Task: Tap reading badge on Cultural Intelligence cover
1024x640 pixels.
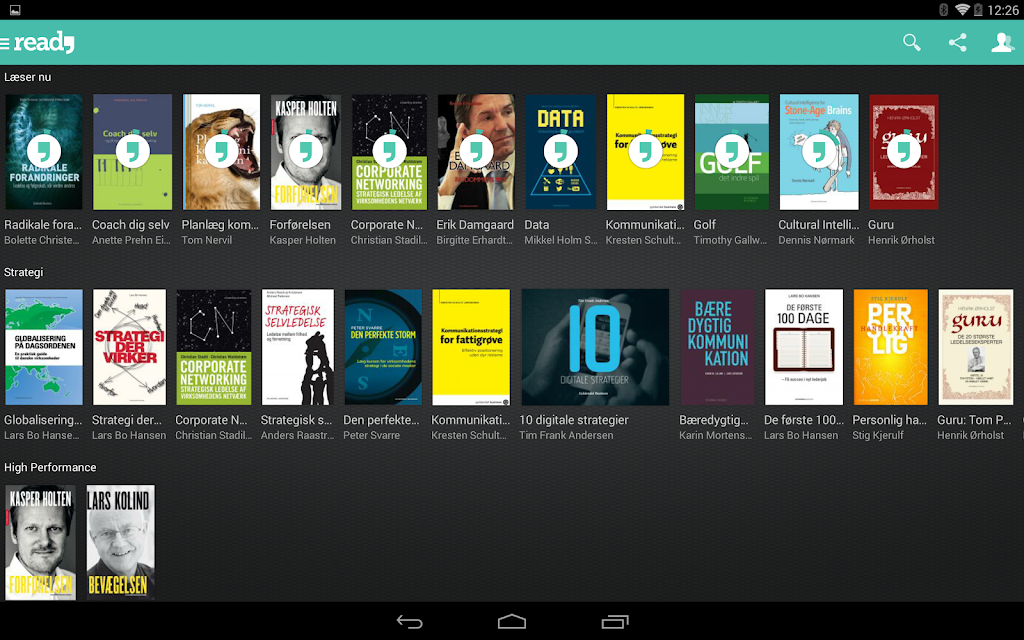Action: [x=819, y=151]
